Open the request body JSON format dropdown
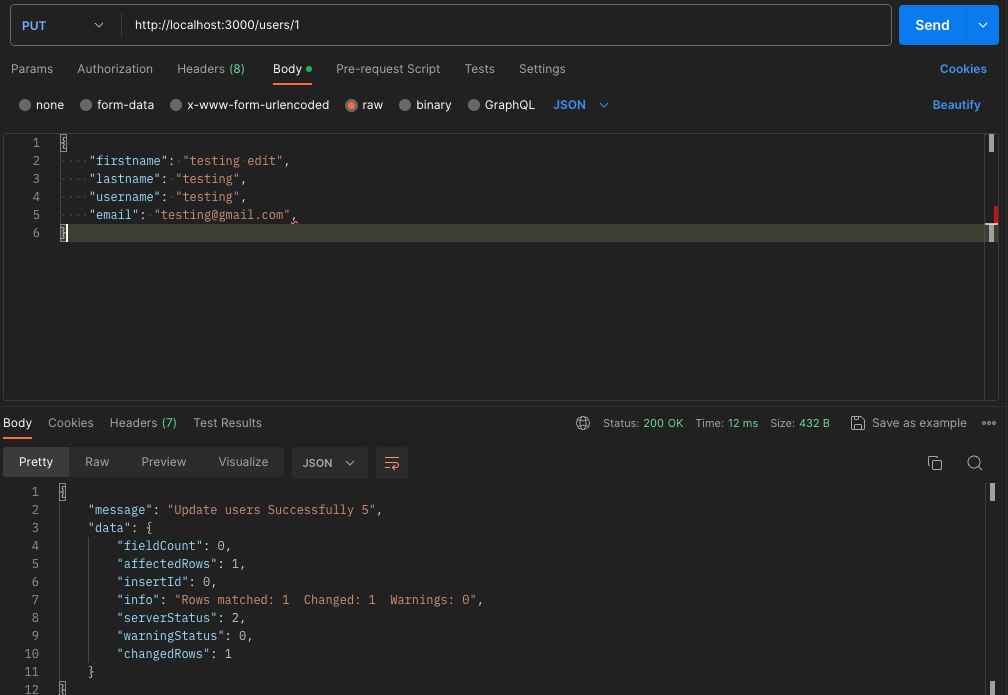1008x695 pixels. 580,105
